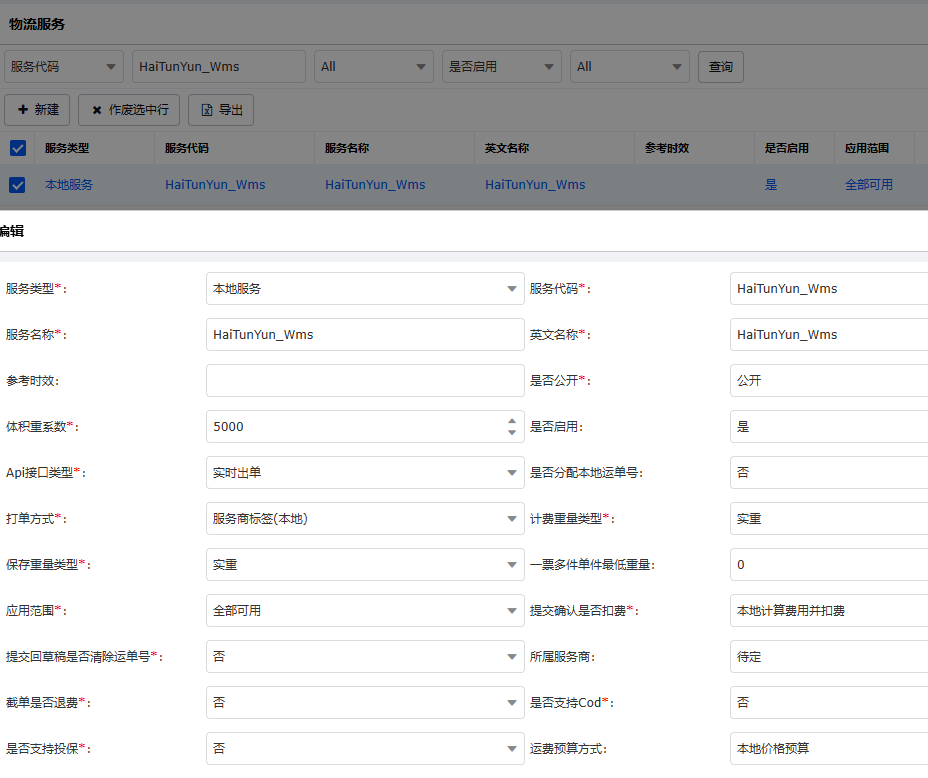Viewport: 928px width, 778px height.
Task: Click the 是否启用 form field showing 是
Action: [829, 427]
